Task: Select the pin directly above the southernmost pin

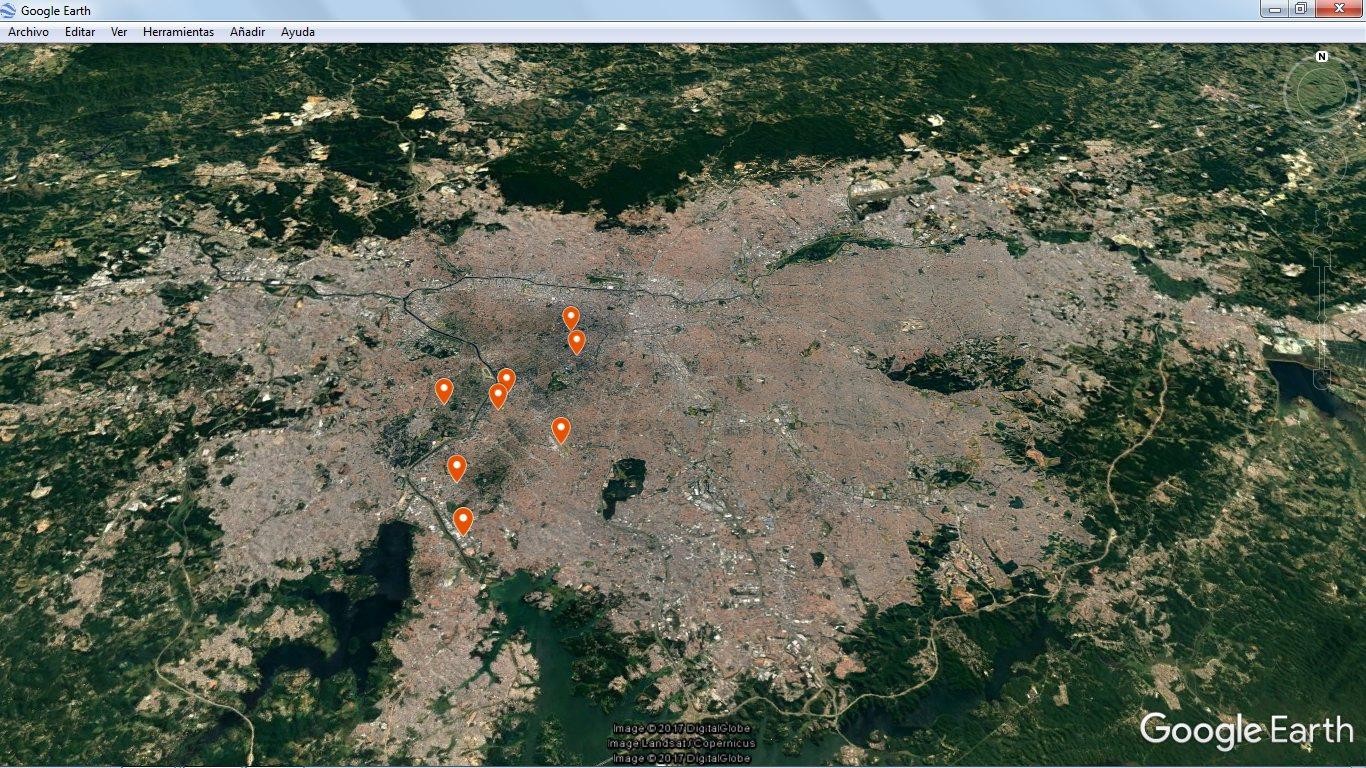Action: click(x=457, y=468)
